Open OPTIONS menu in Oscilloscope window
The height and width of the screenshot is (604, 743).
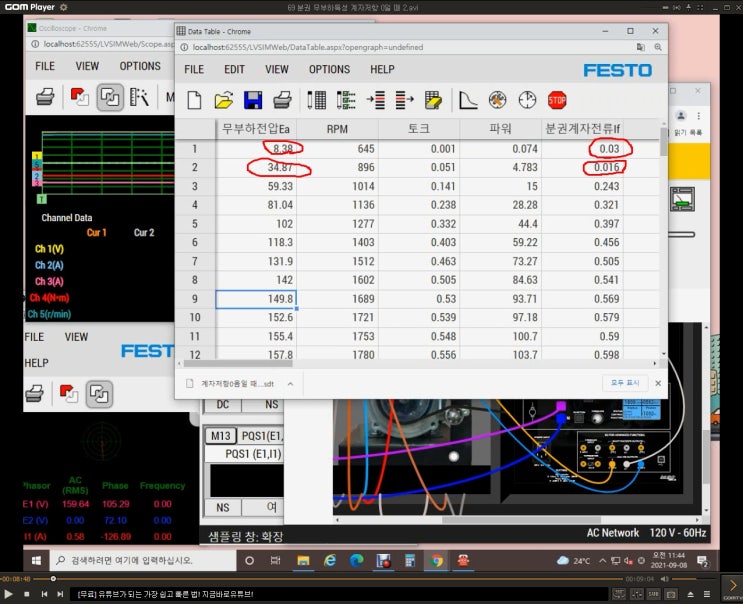click(140, 66)
